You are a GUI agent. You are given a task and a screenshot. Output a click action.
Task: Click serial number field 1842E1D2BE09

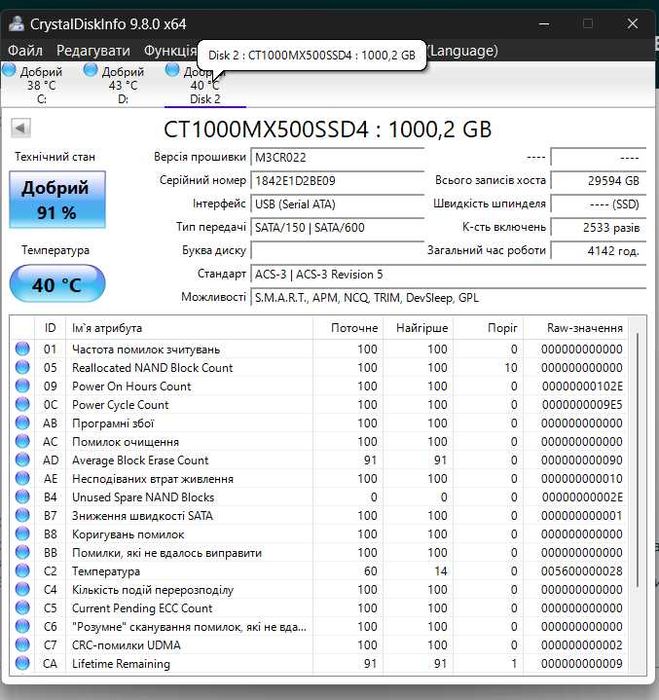tap(337, 181)
